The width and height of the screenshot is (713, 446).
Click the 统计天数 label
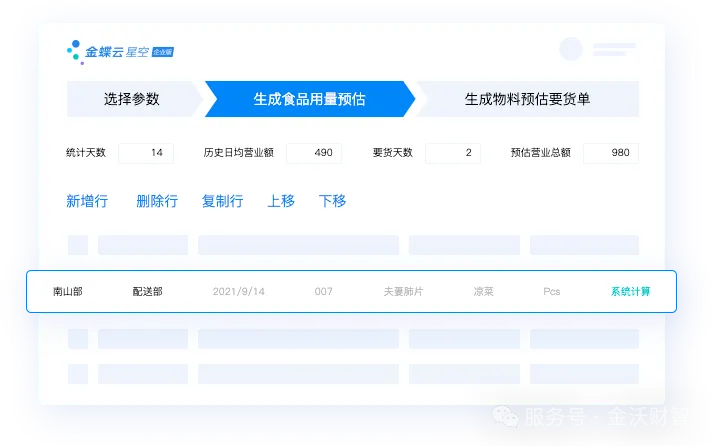[85, 153]
